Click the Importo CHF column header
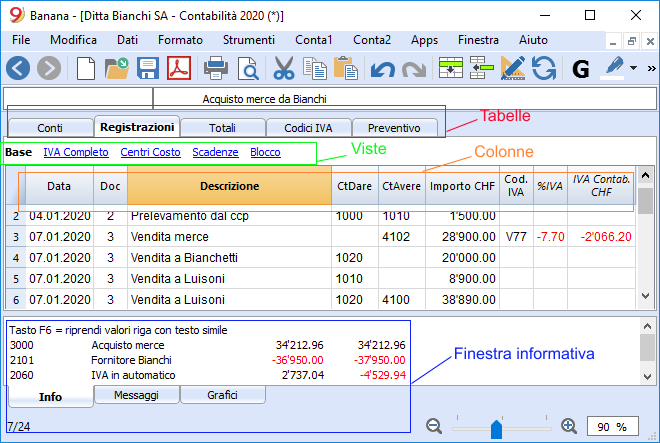 pyautogui.click(x=462, y=186)
